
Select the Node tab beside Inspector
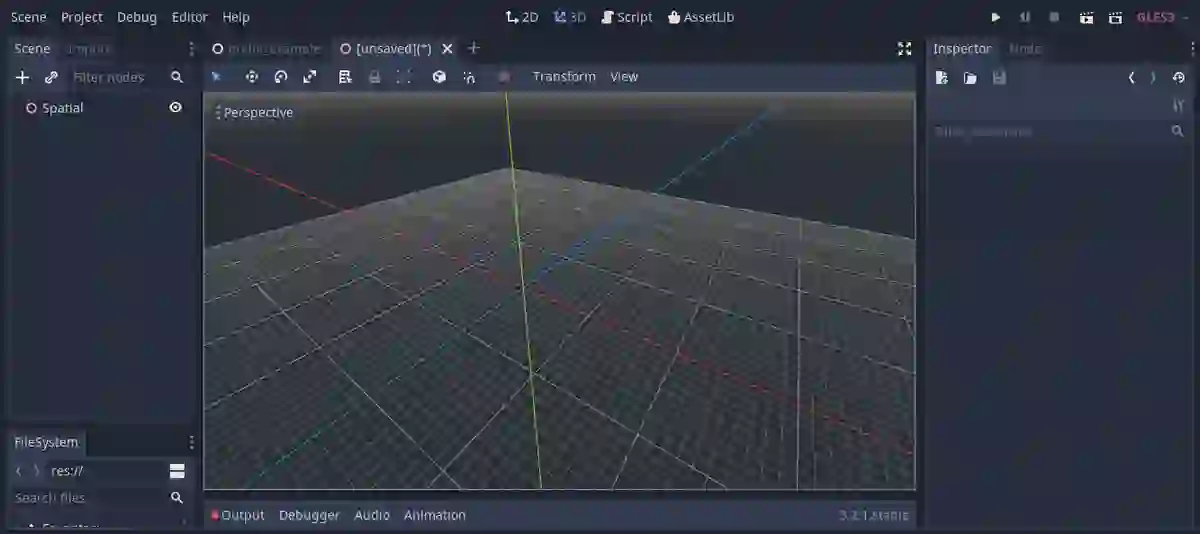(x=1025, y=49)
